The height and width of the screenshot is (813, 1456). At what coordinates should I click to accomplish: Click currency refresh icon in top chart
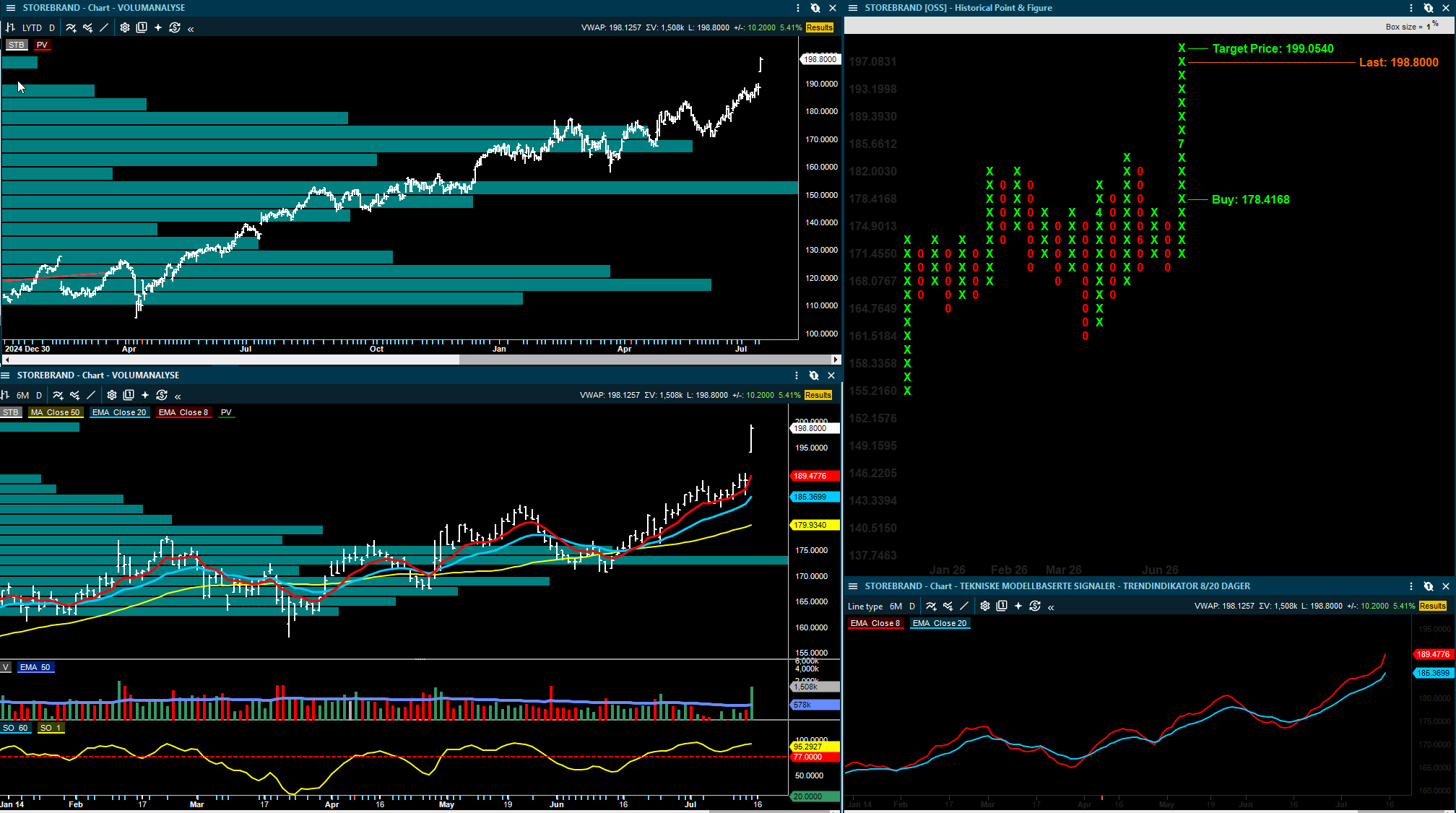click(x=175, y=27)
